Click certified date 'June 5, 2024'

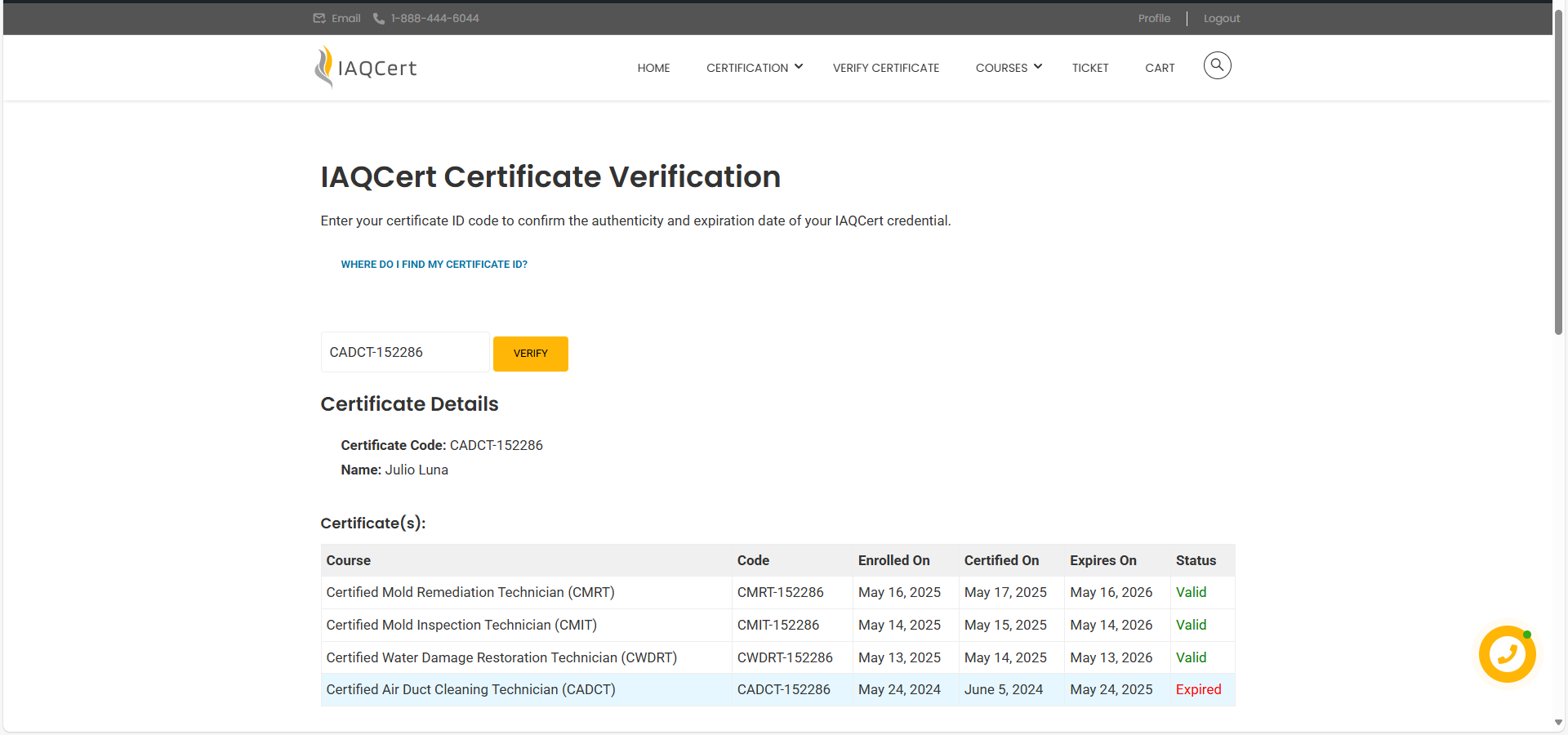tap(1003, 689)
